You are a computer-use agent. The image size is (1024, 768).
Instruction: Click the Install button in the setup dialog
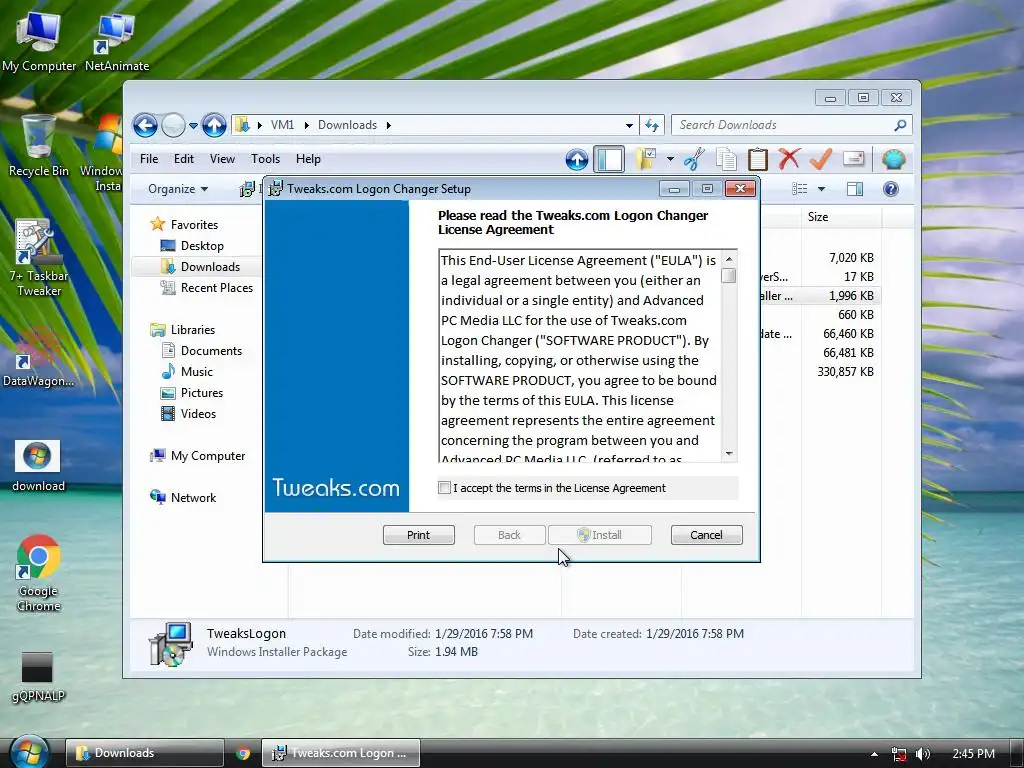(600, 535)
